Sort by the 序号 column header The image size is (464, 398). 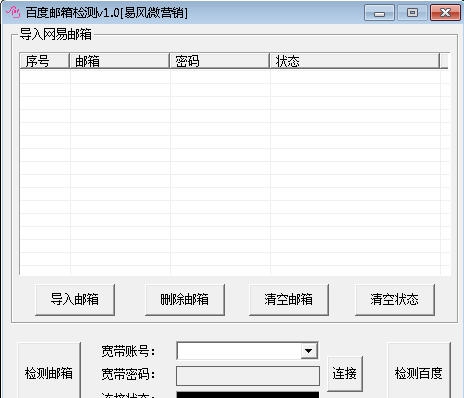[x=44, y=61]
